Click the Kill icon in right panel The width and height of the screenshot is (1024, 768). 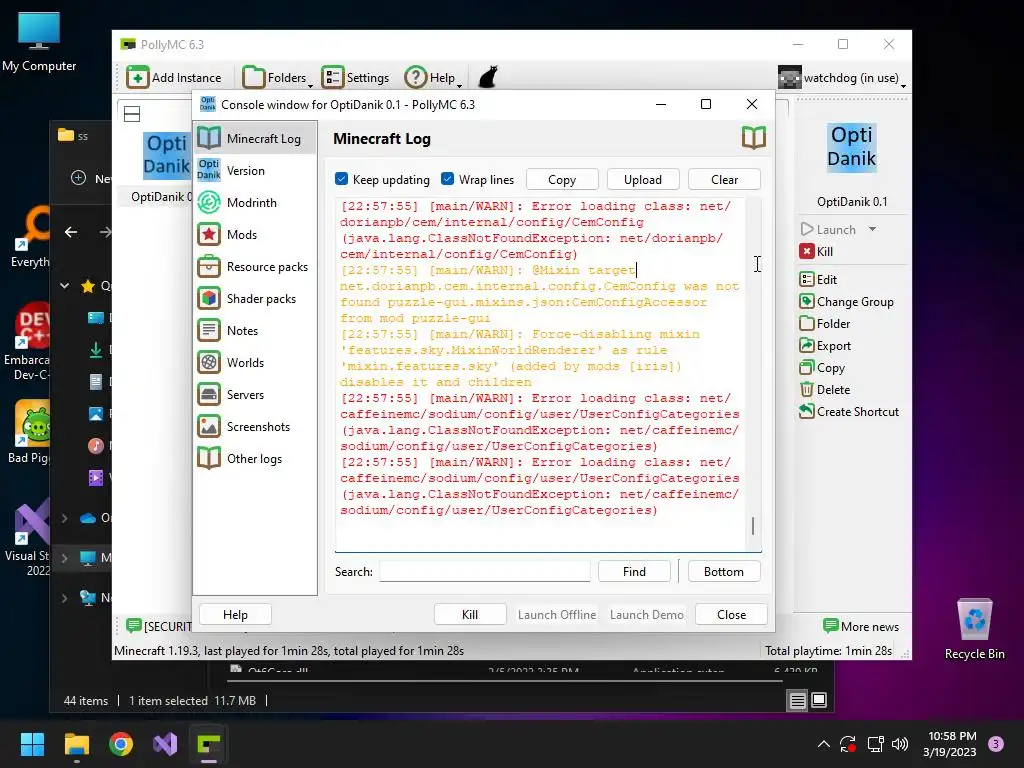(x=807, y=251)
